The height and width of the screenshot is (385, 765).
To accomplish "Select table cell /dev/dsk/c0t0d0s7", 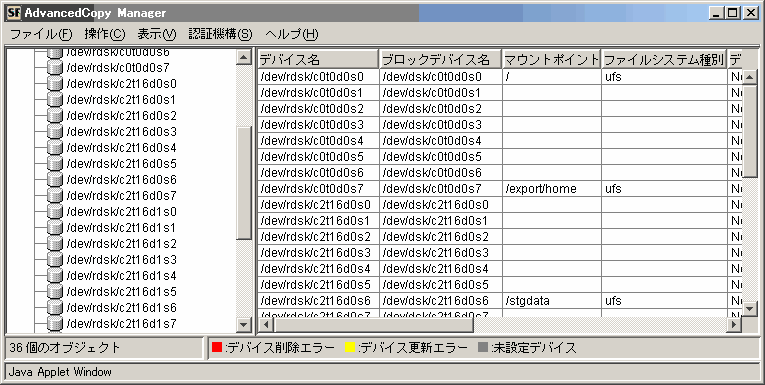I will pyautogui.click(x=441, y=189).
